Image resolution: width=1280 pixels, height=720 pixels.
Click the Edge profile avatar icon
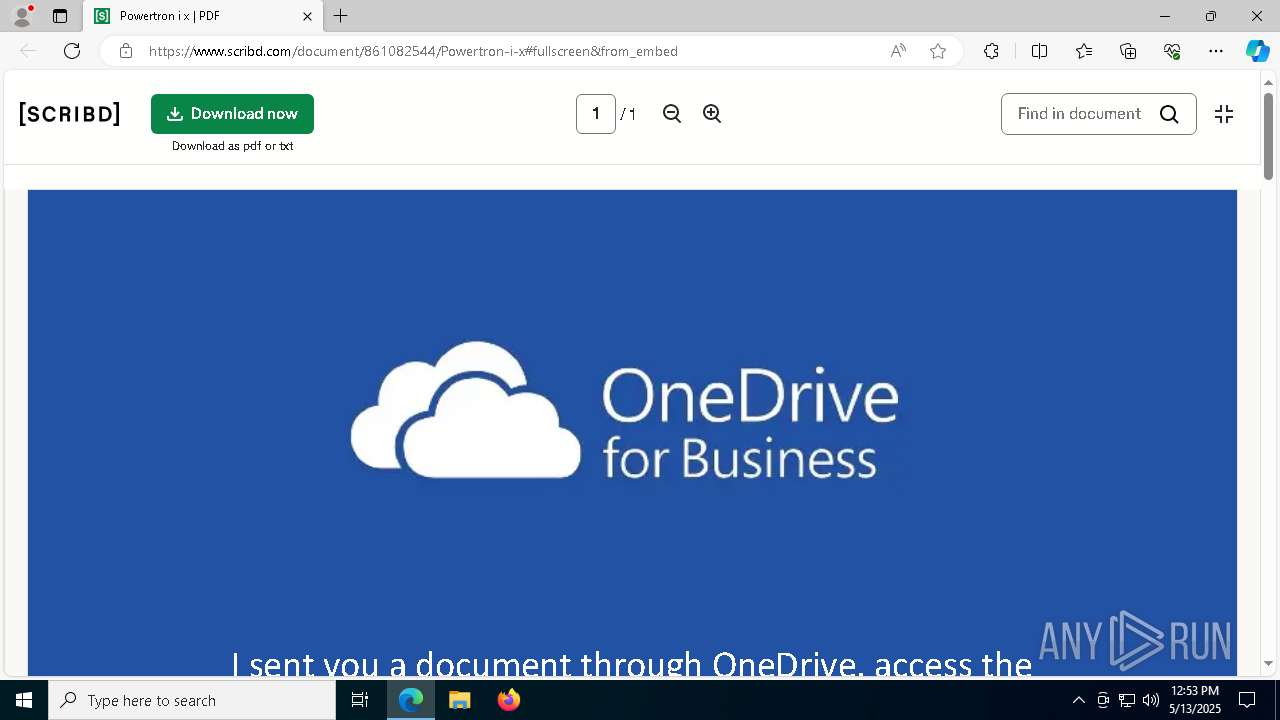point(21,16)
